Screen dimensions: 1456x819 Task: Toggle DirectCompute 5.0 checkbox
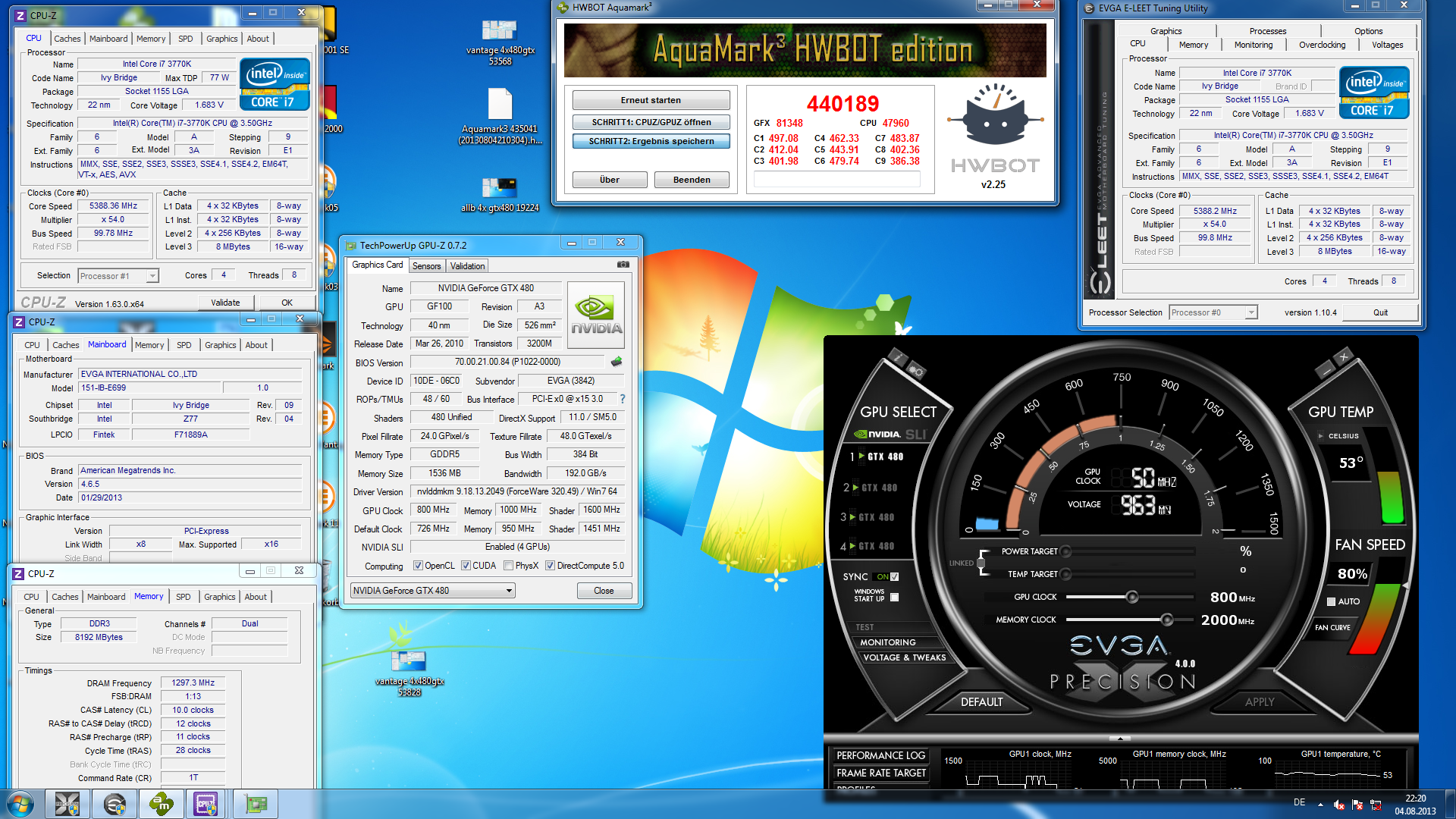pyautogui.click(x=551, y=566)
